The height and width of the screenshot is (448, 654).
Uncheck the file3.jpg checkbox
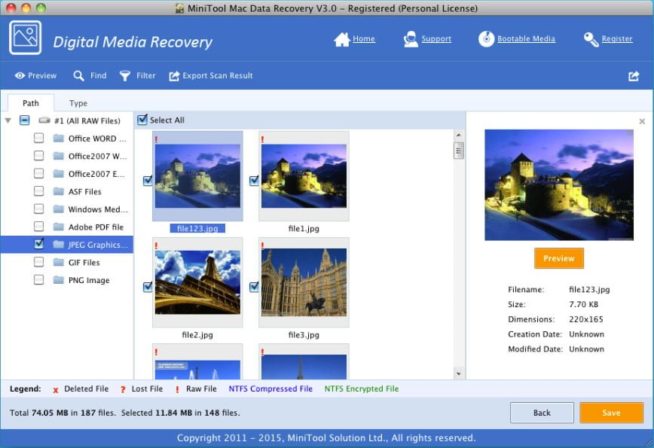pos(254,287)
